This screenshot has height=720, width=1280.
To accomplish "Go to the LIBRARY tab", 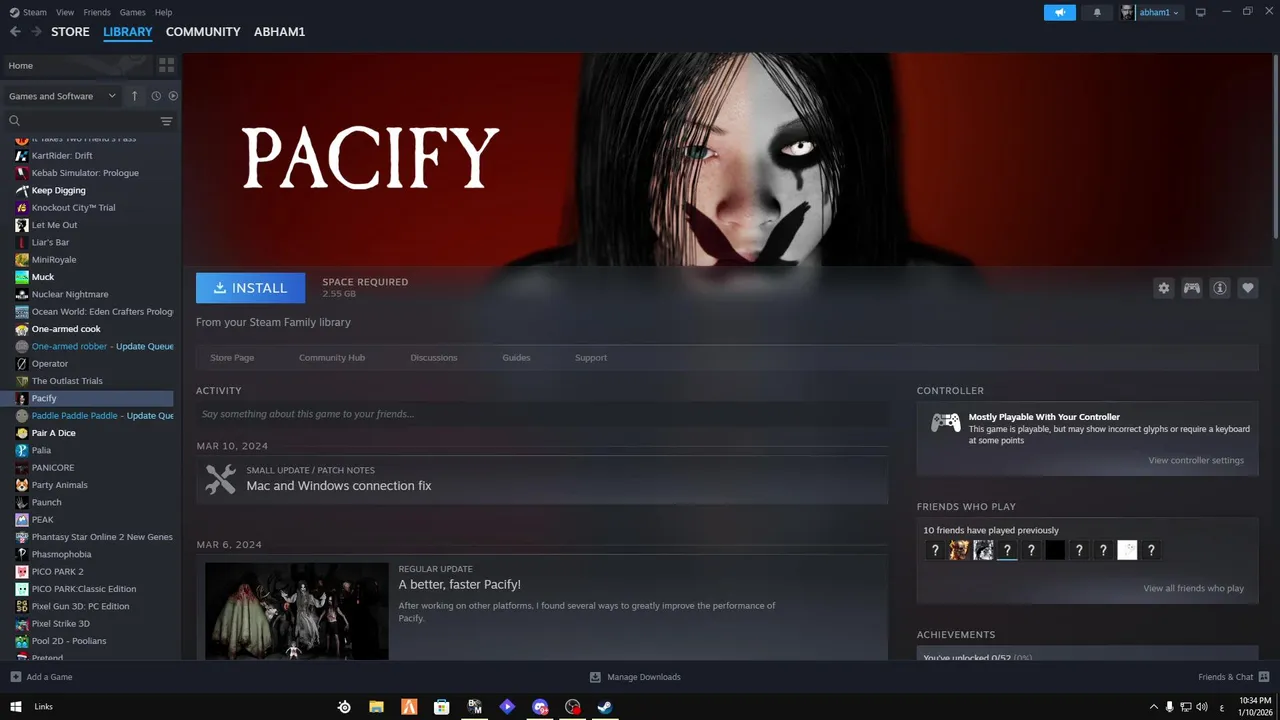I will (x=128, y=32).
